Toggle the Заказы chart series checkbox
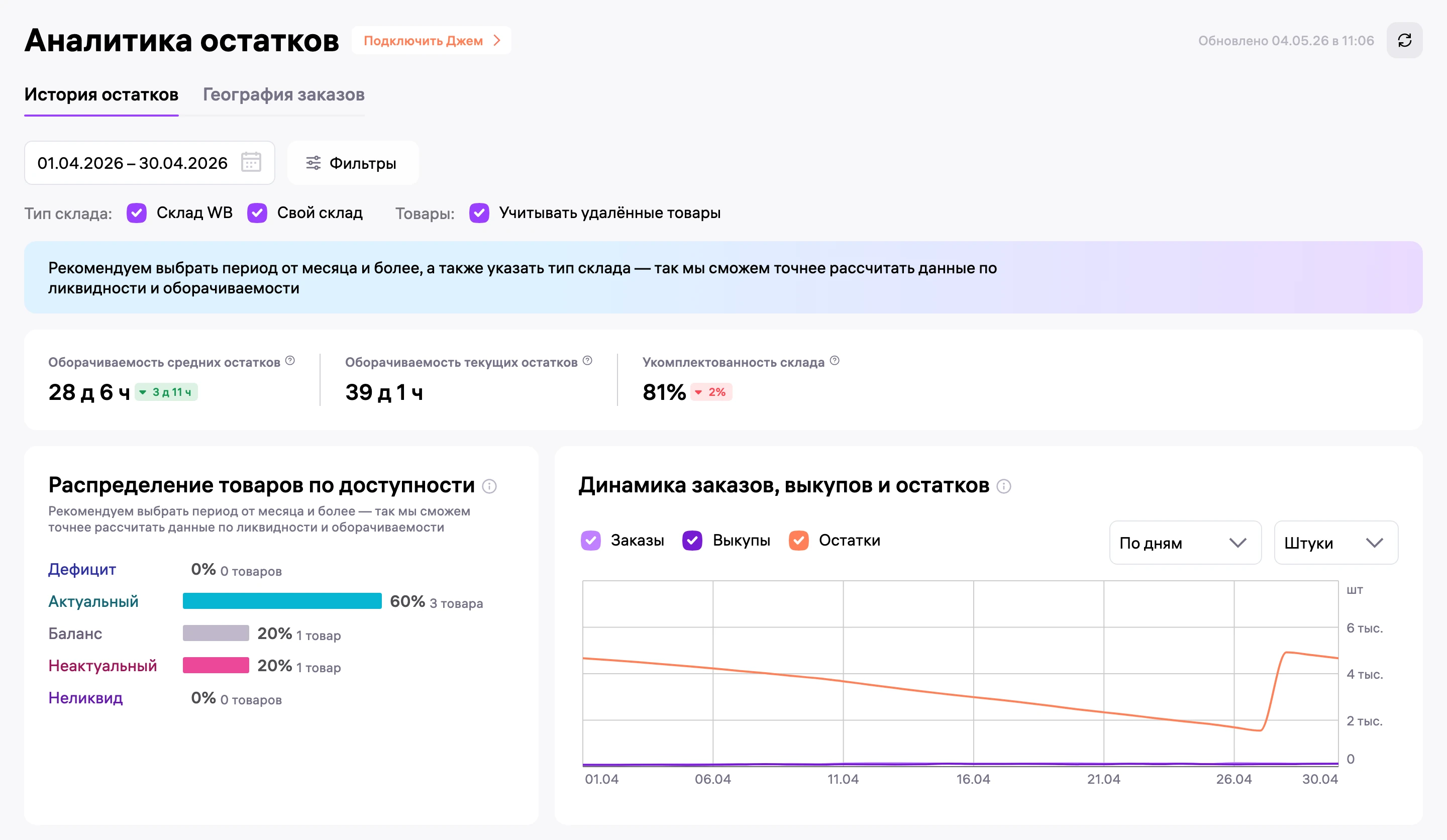This screenshot has height=840, width=1447. 591,540
